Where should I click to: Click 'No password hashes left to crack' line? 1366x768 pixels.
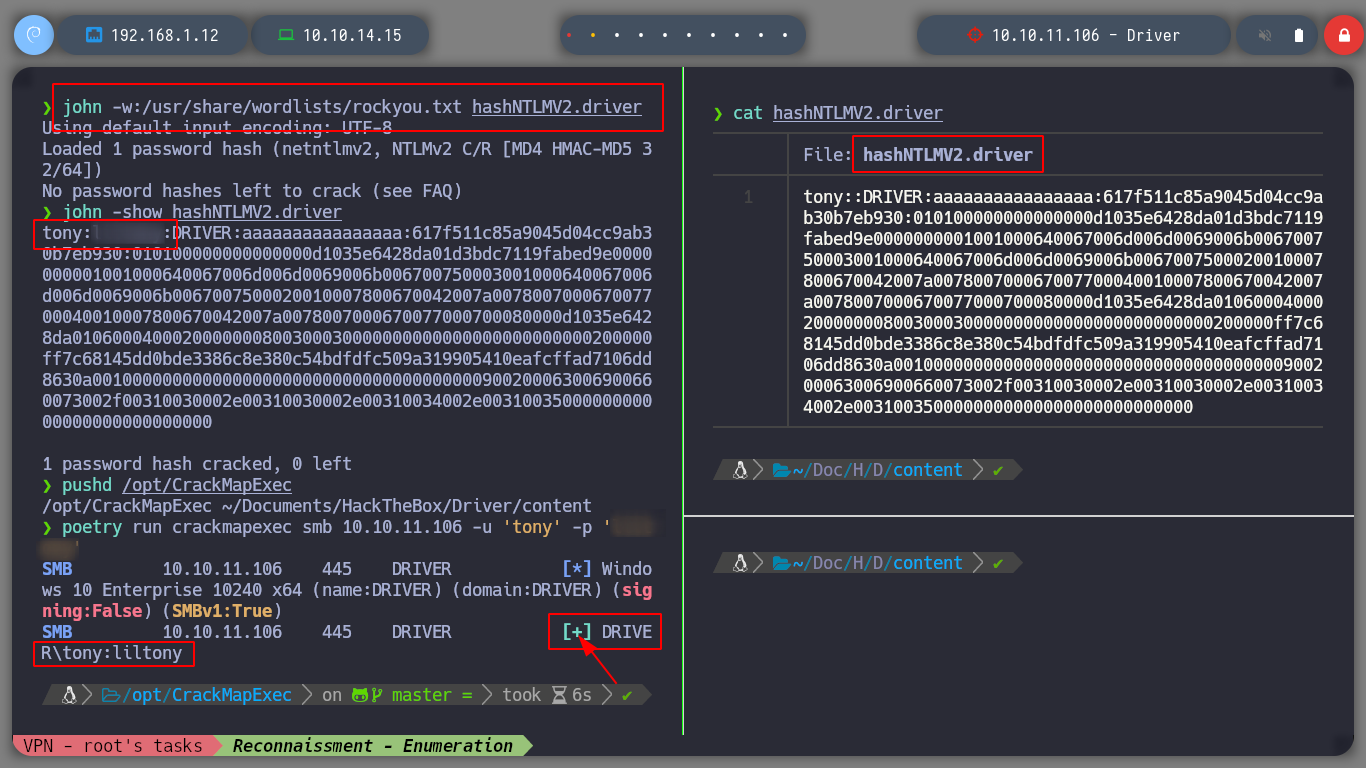(x=252, y=190)
